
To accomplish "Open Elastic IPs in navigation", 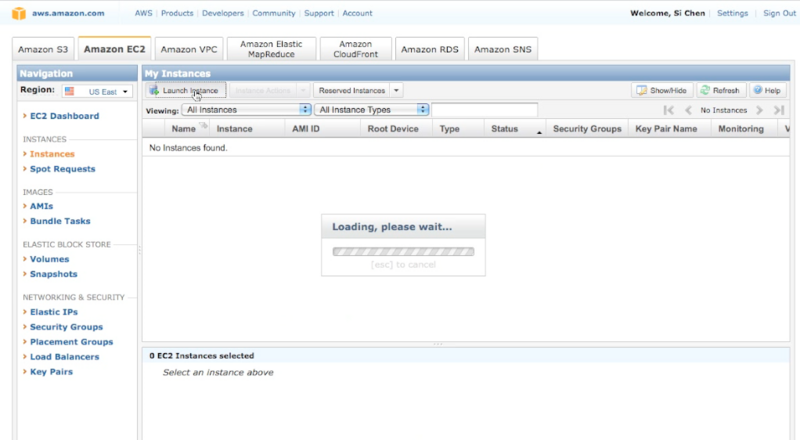I will (x=54, y=312).
